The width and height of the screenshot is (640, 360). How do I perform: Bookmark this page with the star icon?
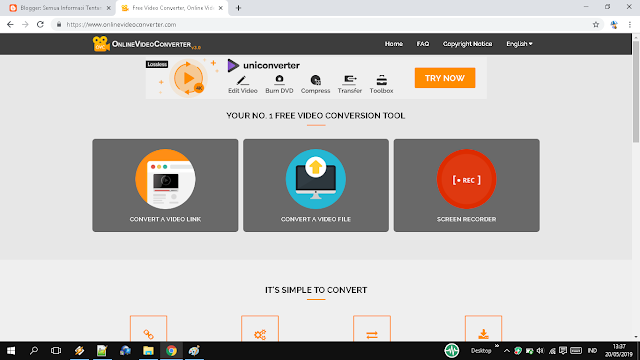point(596,24)
